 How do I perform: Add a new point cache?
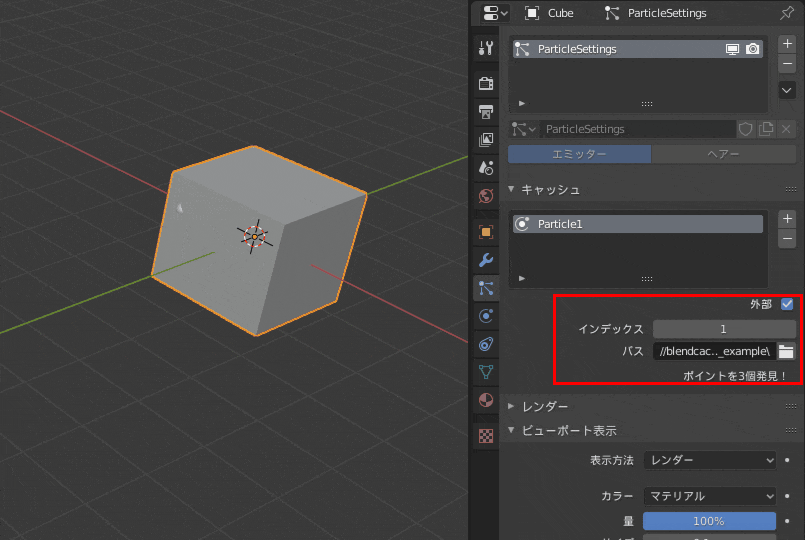[787, 219]
